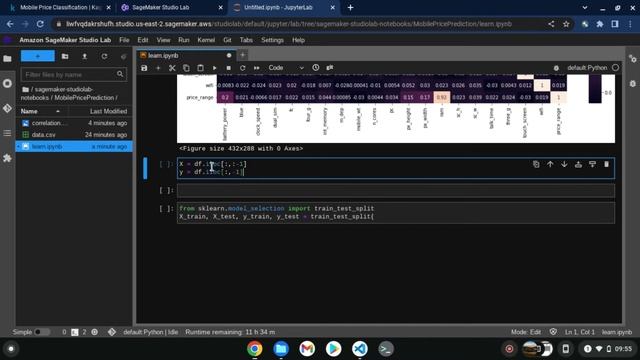640x360 pixels.
Task: Move the active cell up
Action: pos(550,164)
